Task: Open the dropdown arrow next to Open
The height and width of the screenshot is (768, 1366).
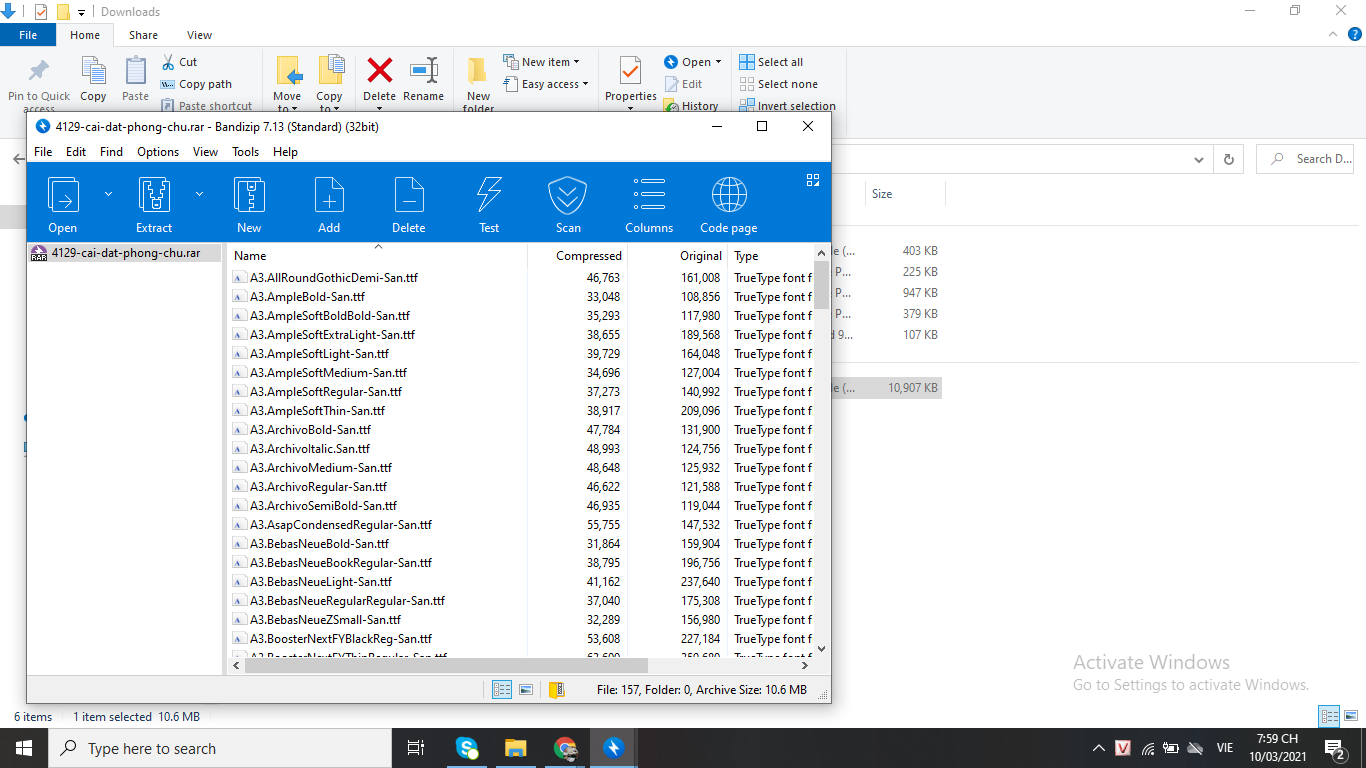Action: click(x=108, y=194)
